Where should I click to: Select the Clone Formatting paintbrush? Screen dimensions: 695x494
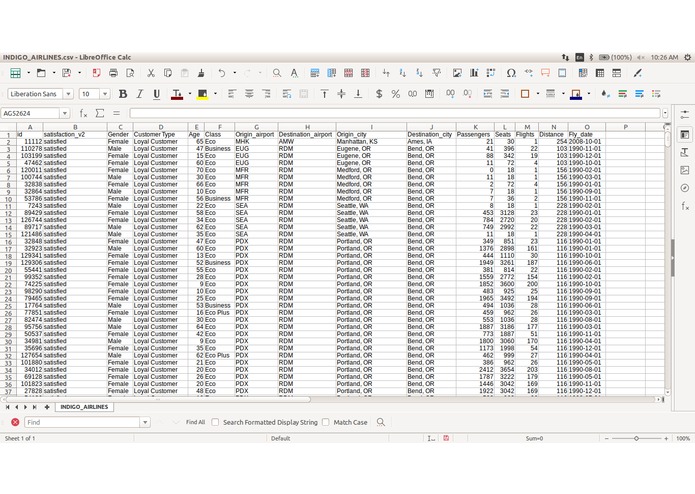tap(201, 73)
